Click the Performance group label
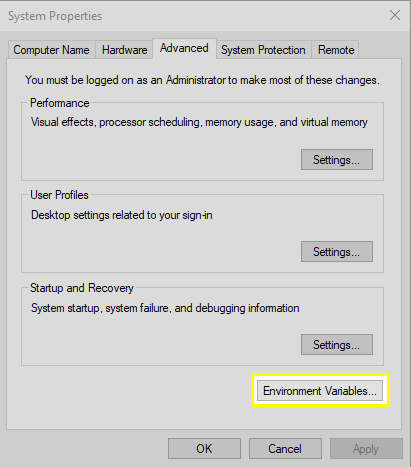Viewport: 411px width, 467px height. (x=60, y=103)
